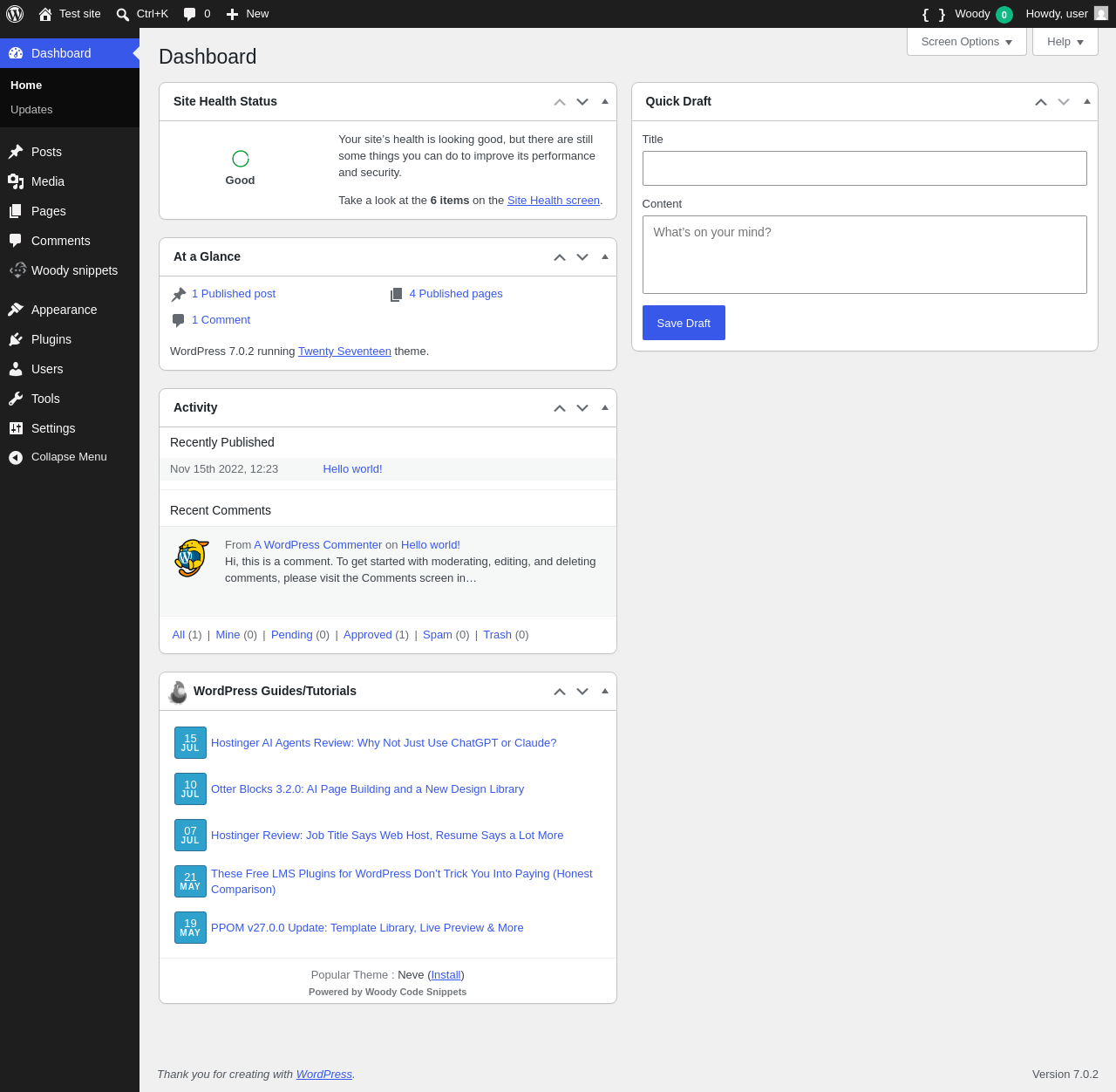The image size is (1116, 1092).
Task: Click the Tools wrench icon
Action: point(16,399)
